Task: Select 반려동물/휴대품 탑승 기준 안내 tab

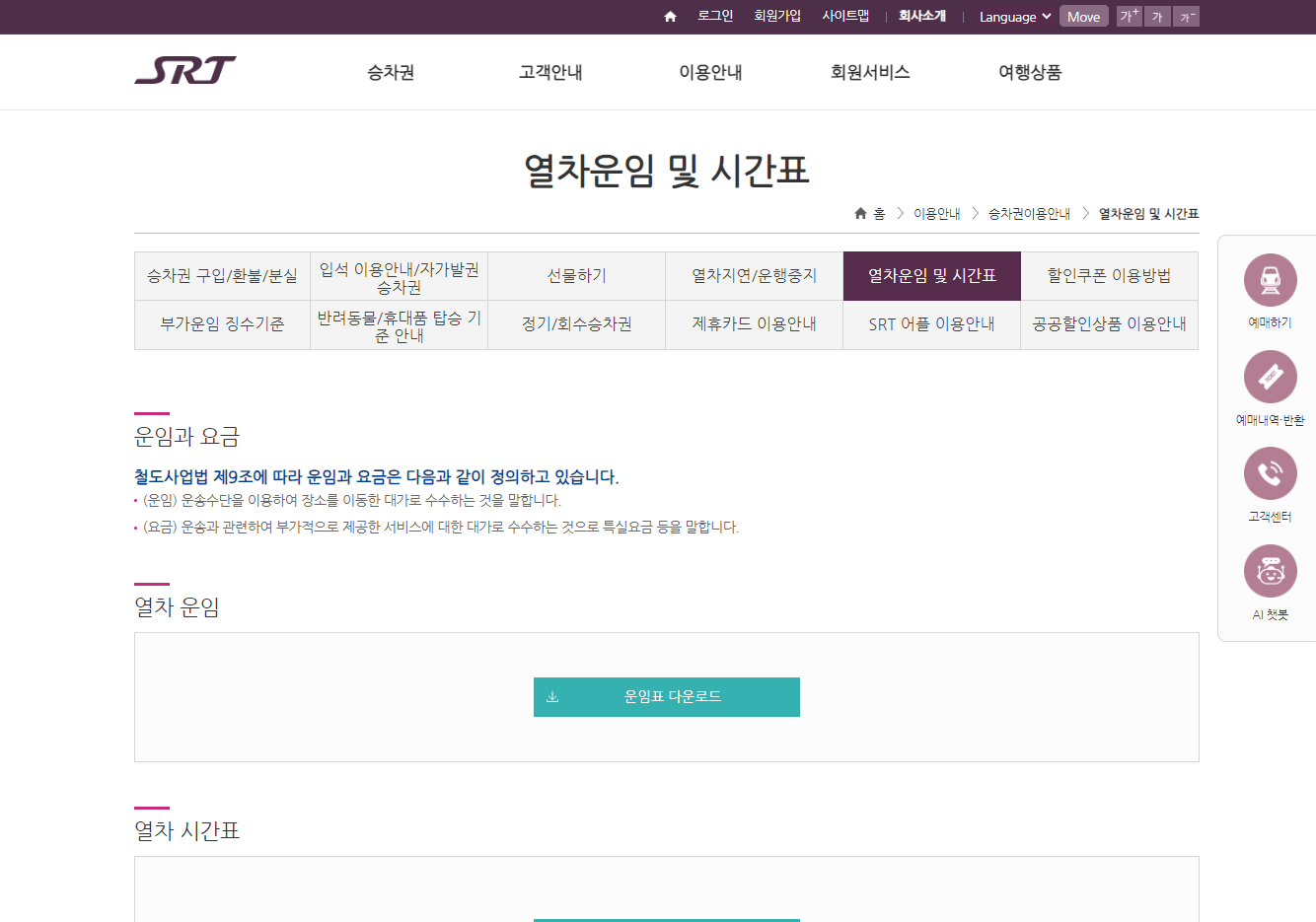Action: tap(400, 324)
